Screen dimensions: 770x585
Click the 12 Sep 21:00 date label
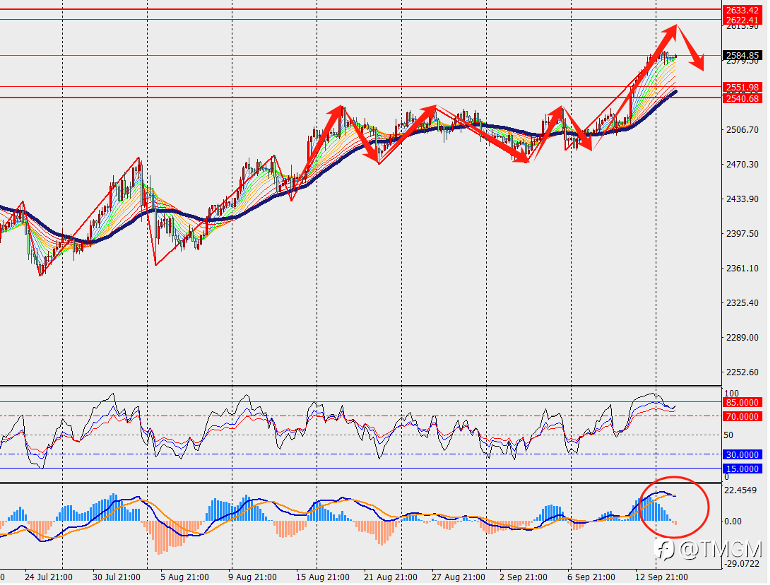point(661,577)
